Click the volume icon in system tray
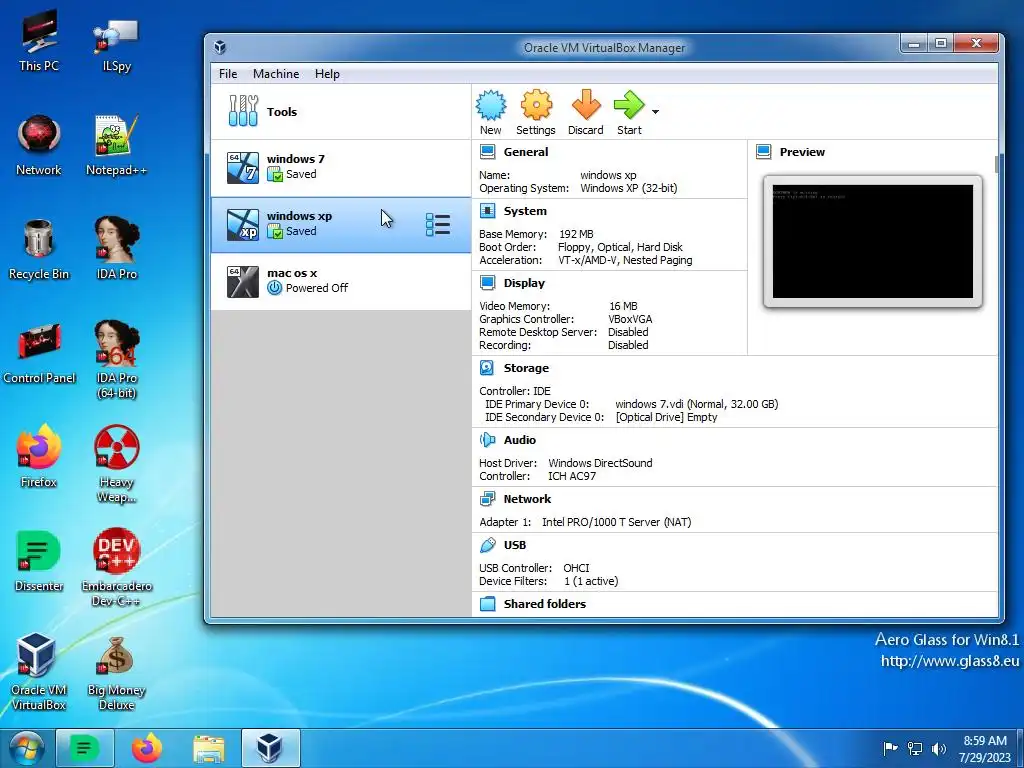The image size is (1024, 768). point(939,748)
